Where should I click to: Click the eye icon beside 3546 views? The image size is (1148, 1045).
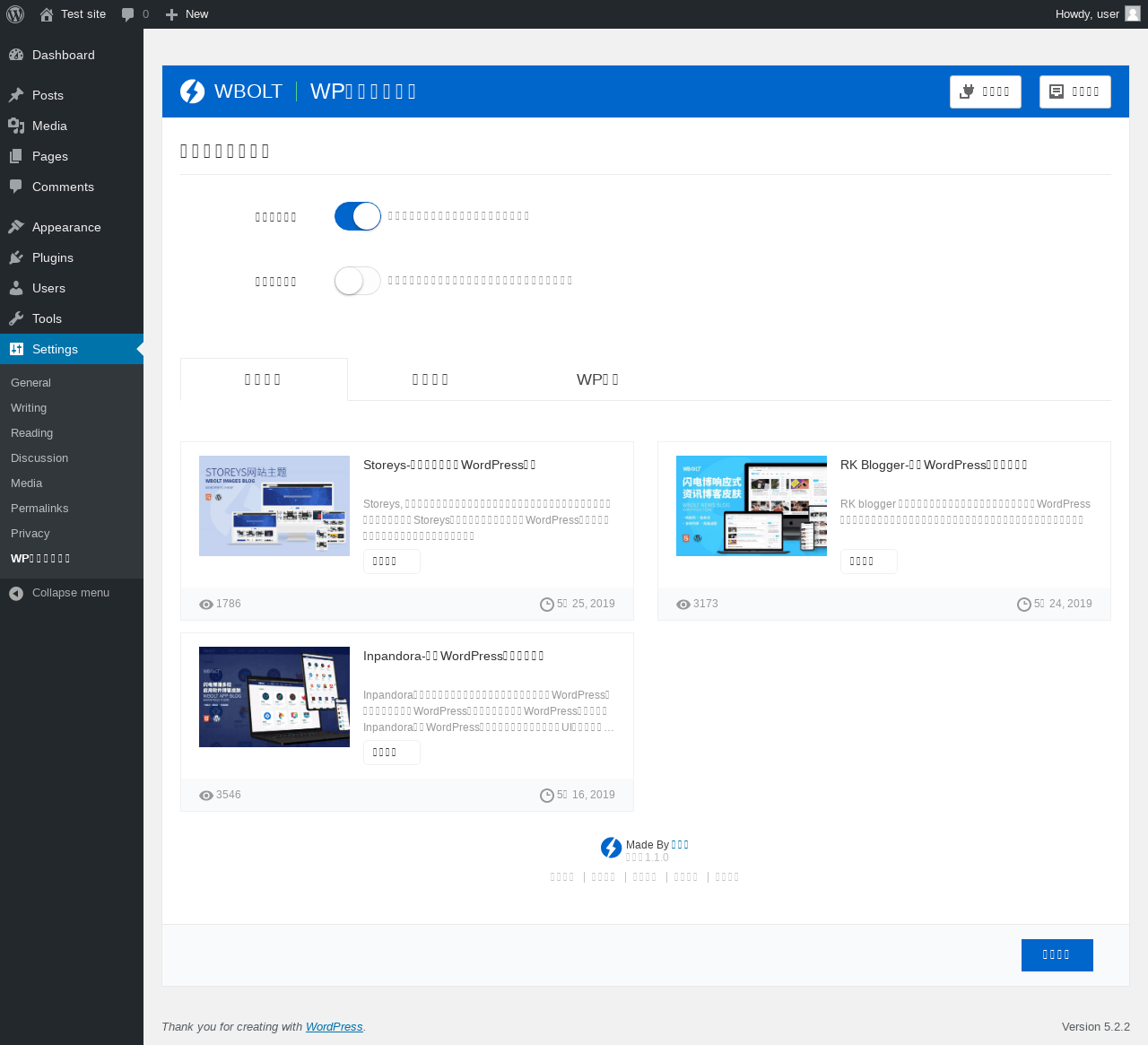[206, 796]
